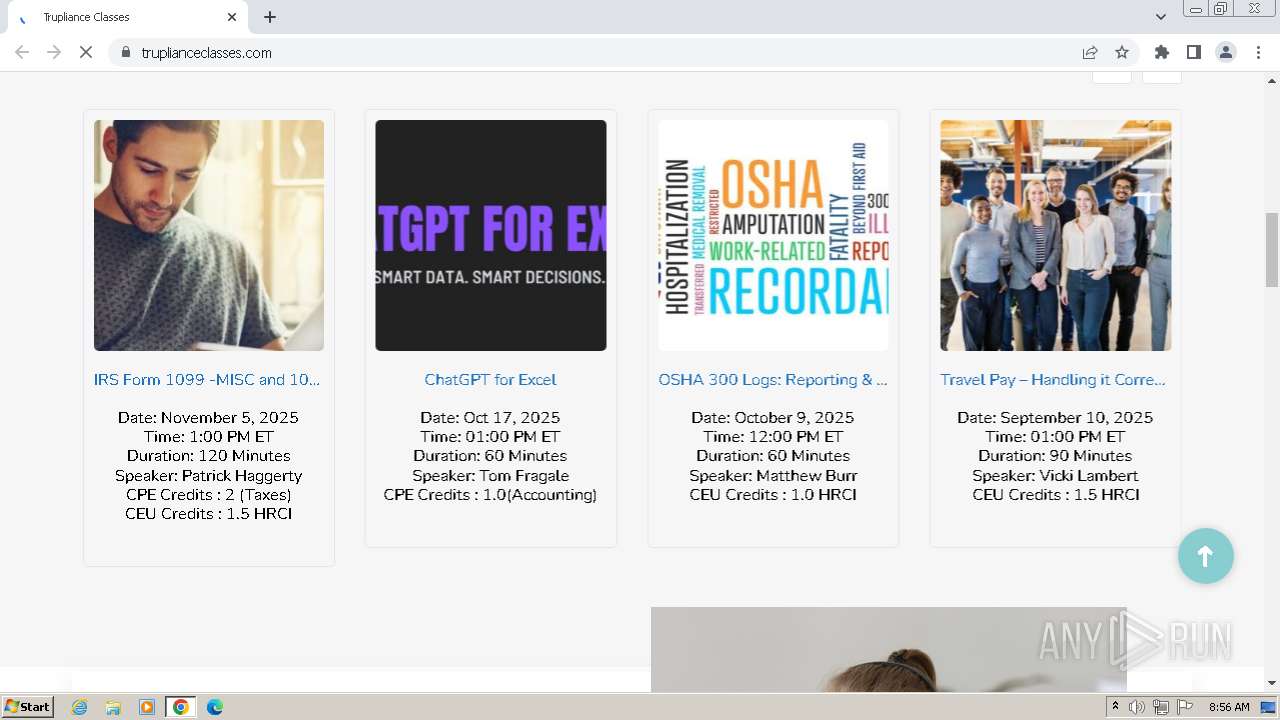The height and width of the screenshot is (720, 1280).
Task: Click text 'Date: November 5, 2025'
Action: pos(208,418)
